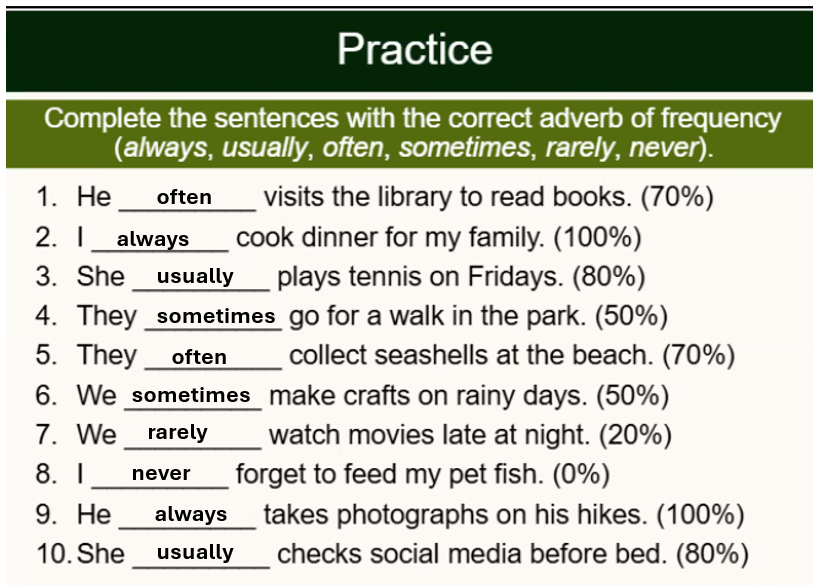Select the "rarely" answer in sentence 7
This screenshot has width=826, height=585.
pos(177,433)
